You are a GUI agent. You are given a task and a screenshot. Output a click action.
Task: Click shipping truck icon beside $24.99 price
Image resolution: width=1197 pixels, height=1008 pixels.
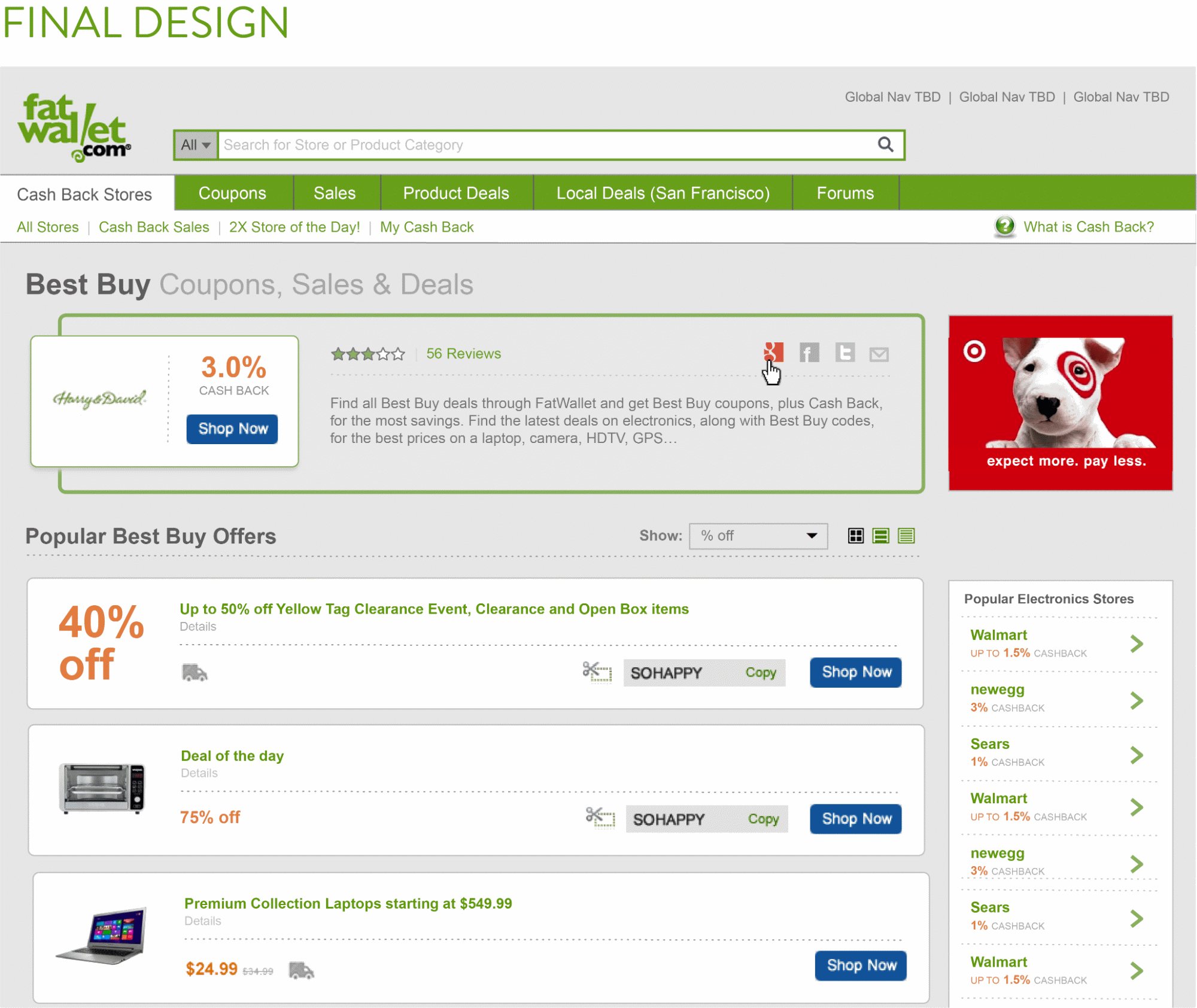click(301, 970)
